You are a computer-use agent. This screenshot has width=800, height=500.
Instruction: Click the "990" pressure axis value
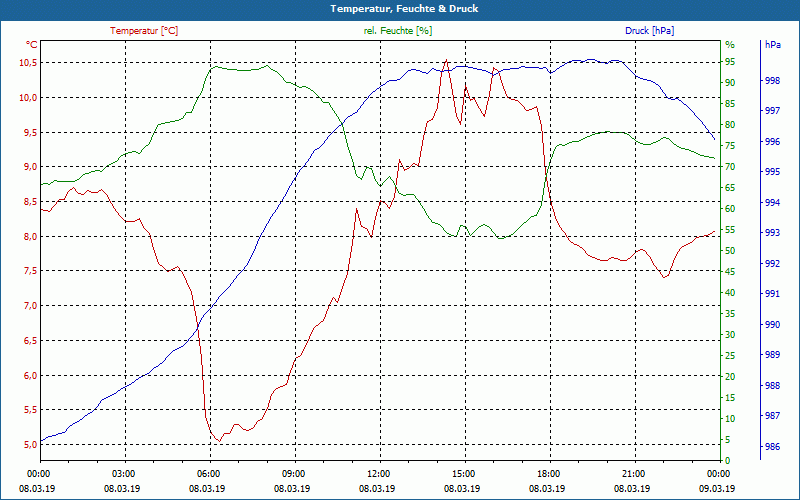773,324
